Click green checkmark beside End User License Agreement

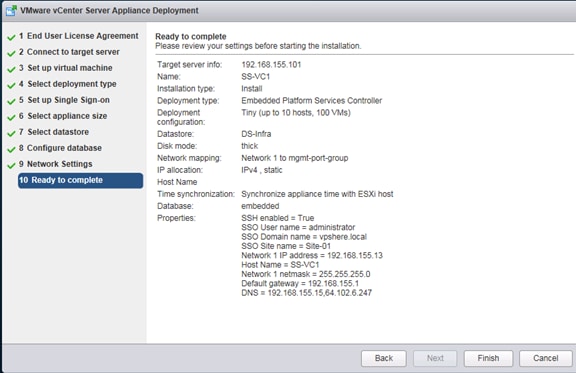click(11, 37)
